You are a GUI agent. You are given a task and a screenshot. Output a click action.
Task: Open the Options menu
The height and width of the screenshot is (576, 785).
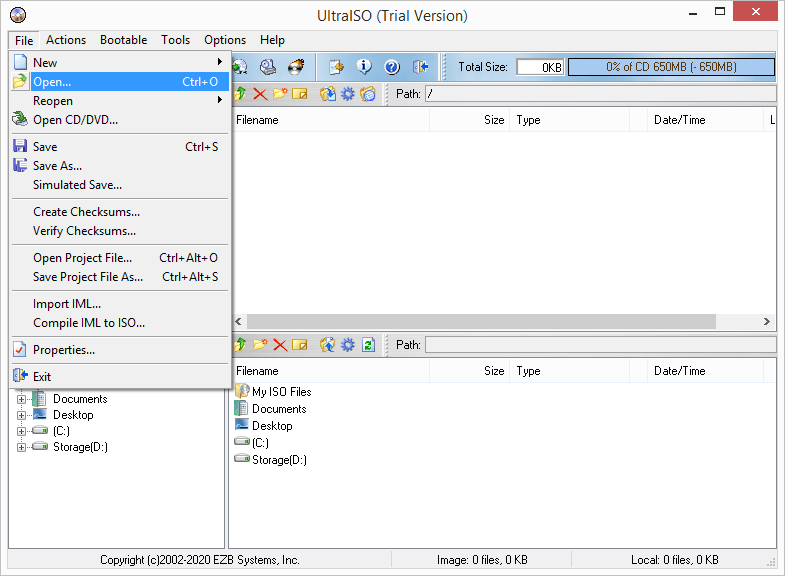pyautogui.click(x=225, y=40)
